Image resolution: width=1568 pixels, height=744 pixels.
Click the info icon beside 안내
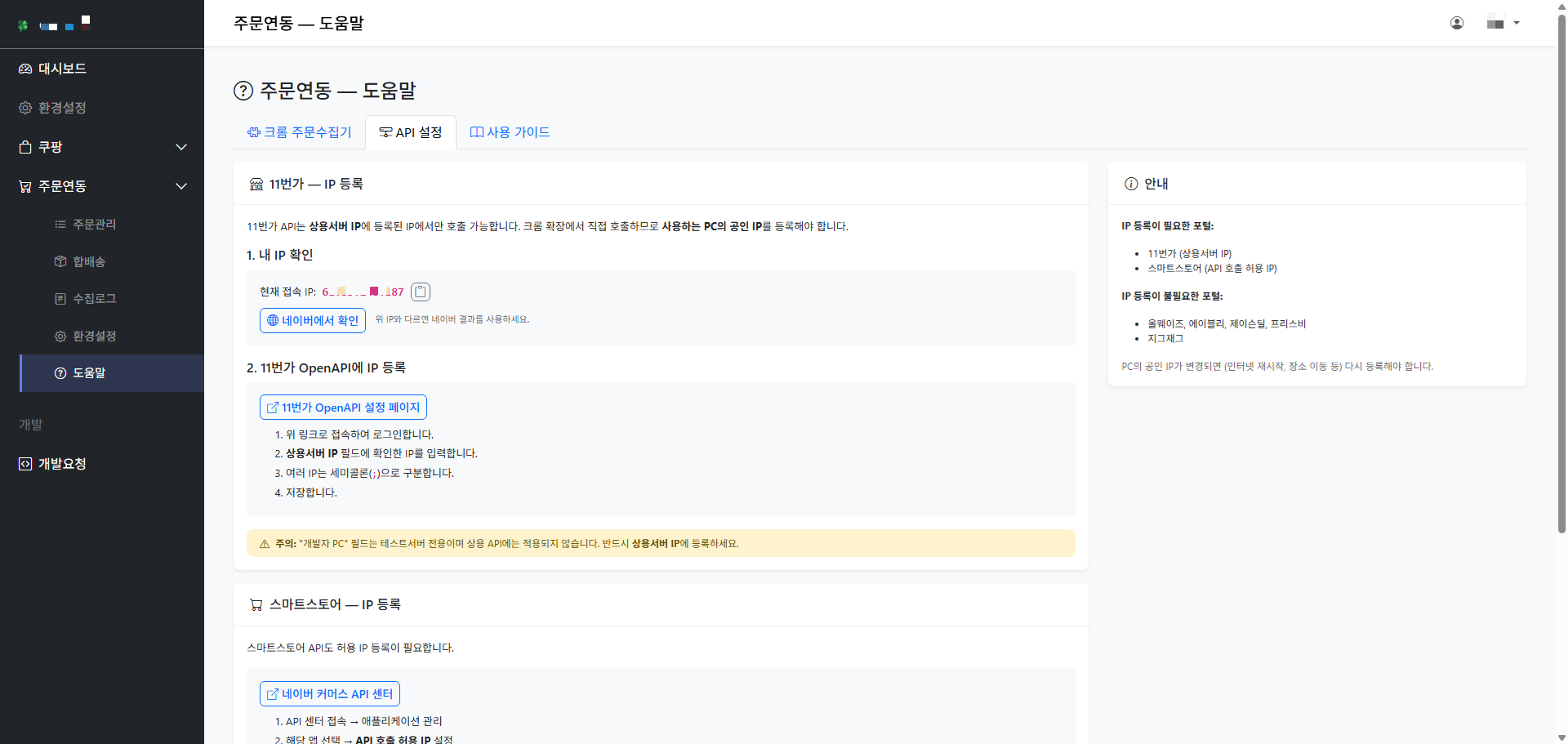click(1131, 184)
